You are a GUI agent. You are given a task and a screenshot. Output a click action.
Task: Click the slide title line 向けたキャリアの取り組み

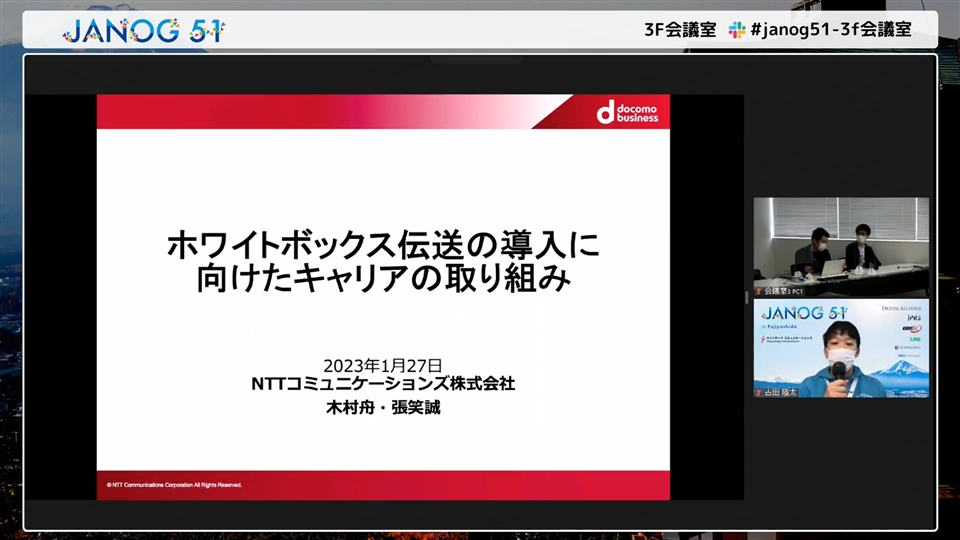click(x=383, y=278)
